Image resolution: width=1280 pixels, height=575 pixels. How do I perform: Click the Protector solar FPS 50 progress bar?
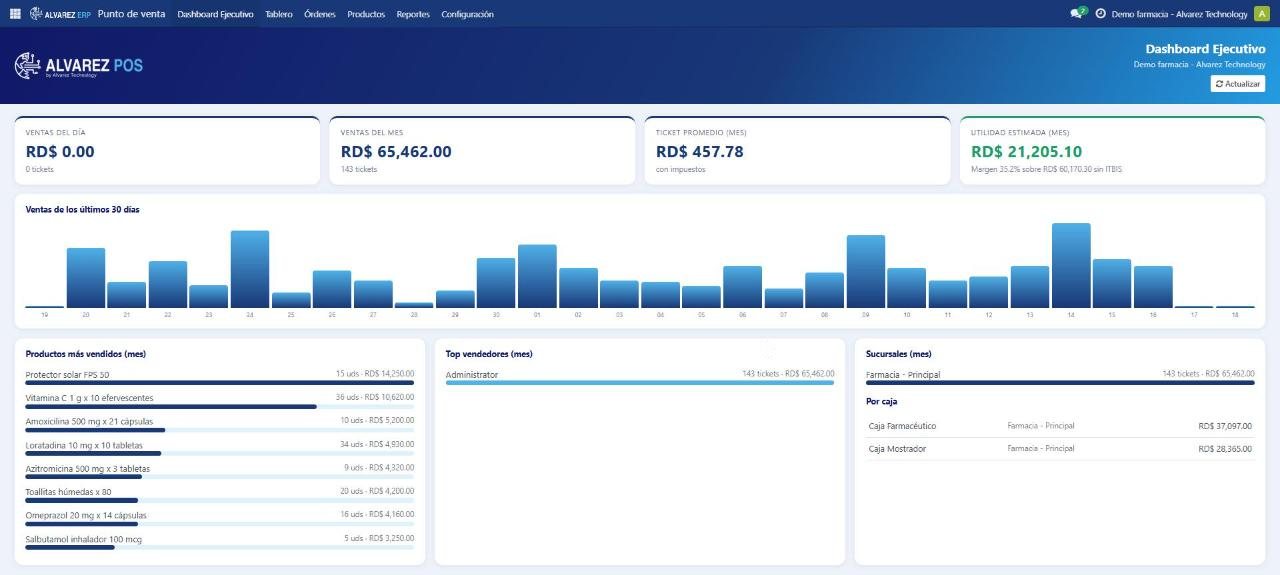click(x=220, y=382)
